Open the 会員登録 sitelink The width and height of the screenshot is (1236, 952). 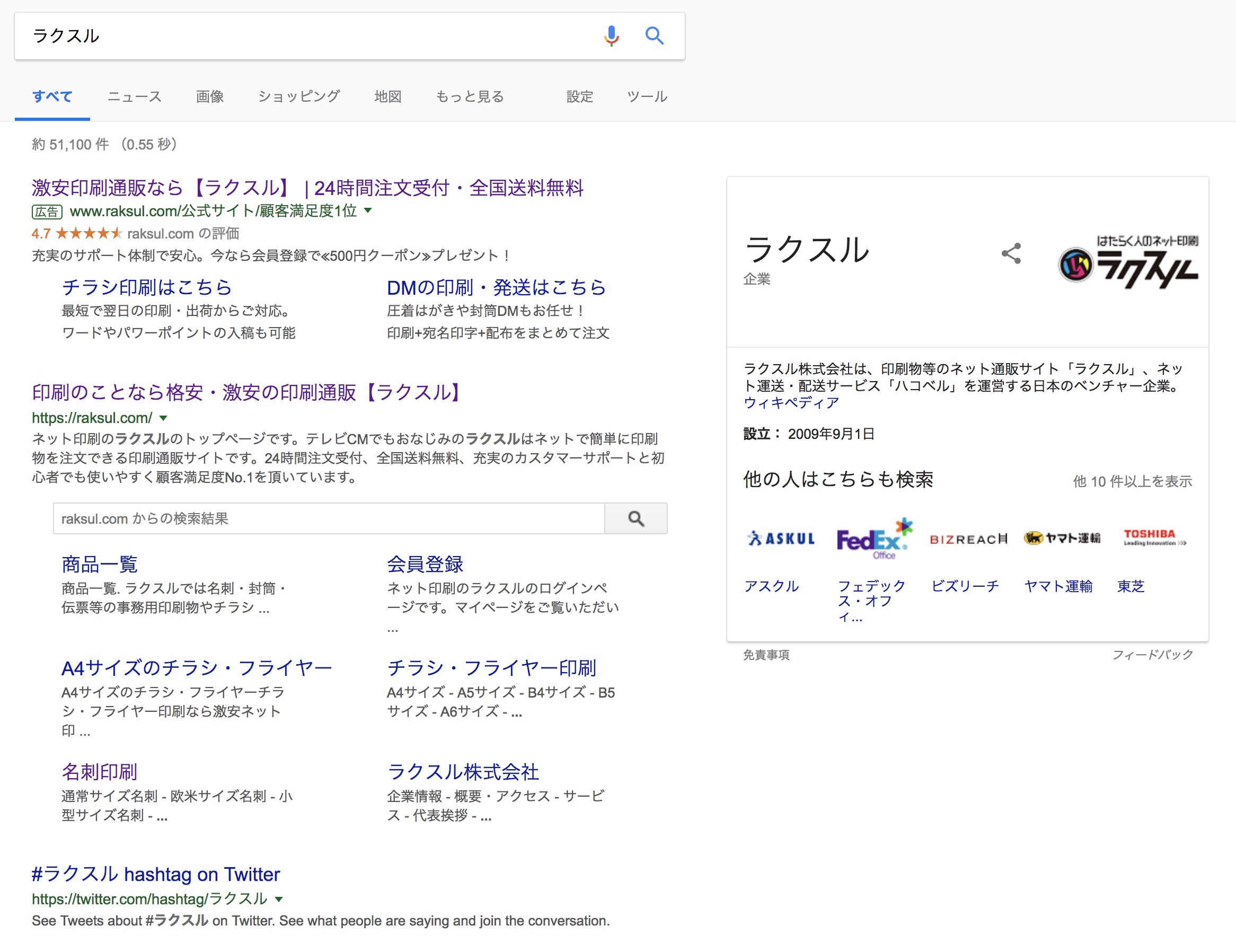[425, 564]
